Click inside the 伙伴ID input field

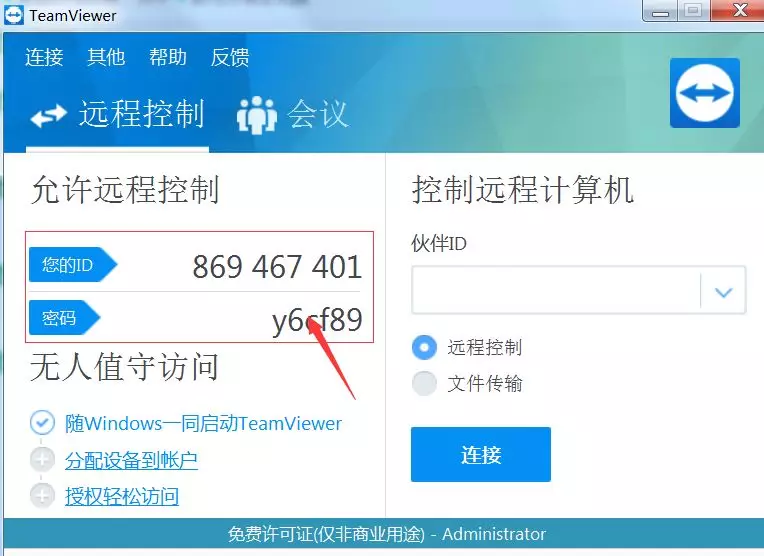[x=556, y=290]
